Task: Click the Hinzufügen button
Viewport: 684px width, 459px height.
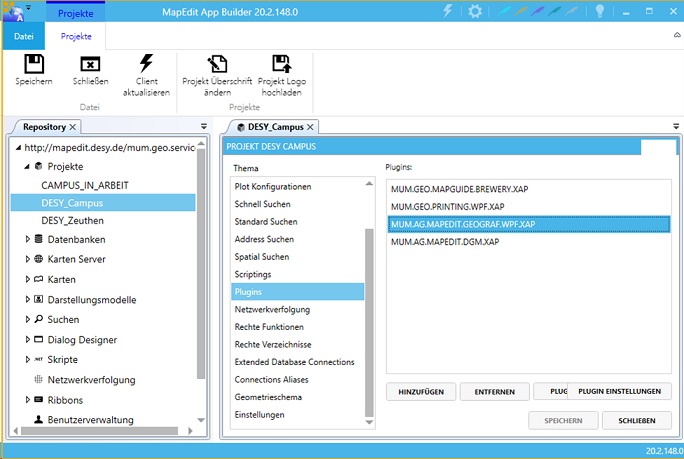Action: (x=421, y=391)
